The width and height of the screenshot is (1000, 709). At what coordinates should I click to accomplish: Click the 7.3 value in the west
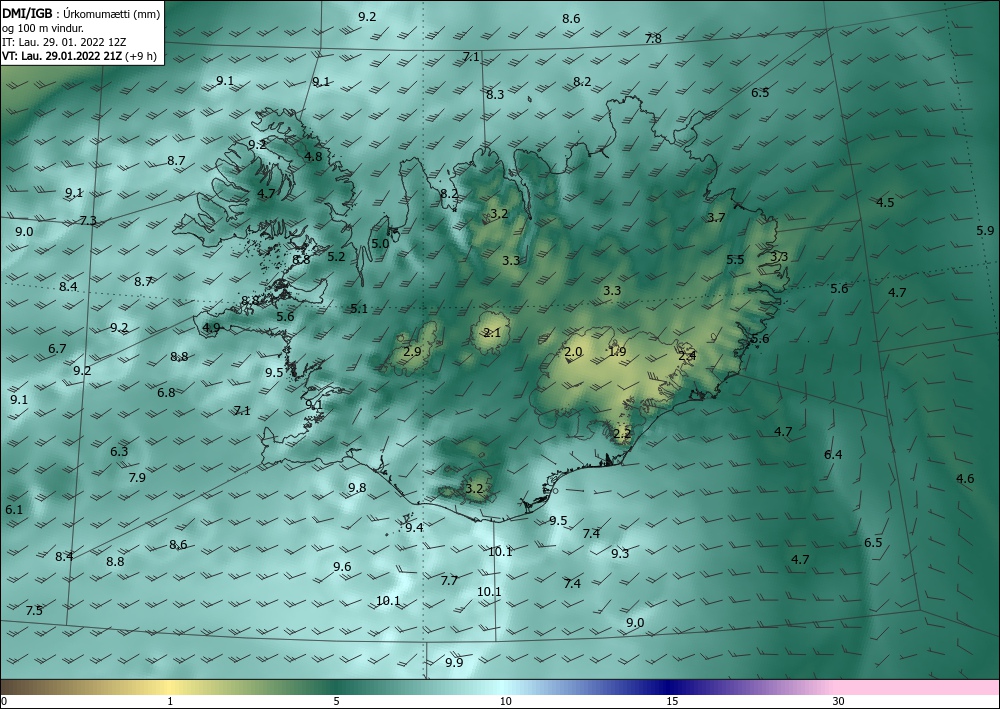click(88, 221)
